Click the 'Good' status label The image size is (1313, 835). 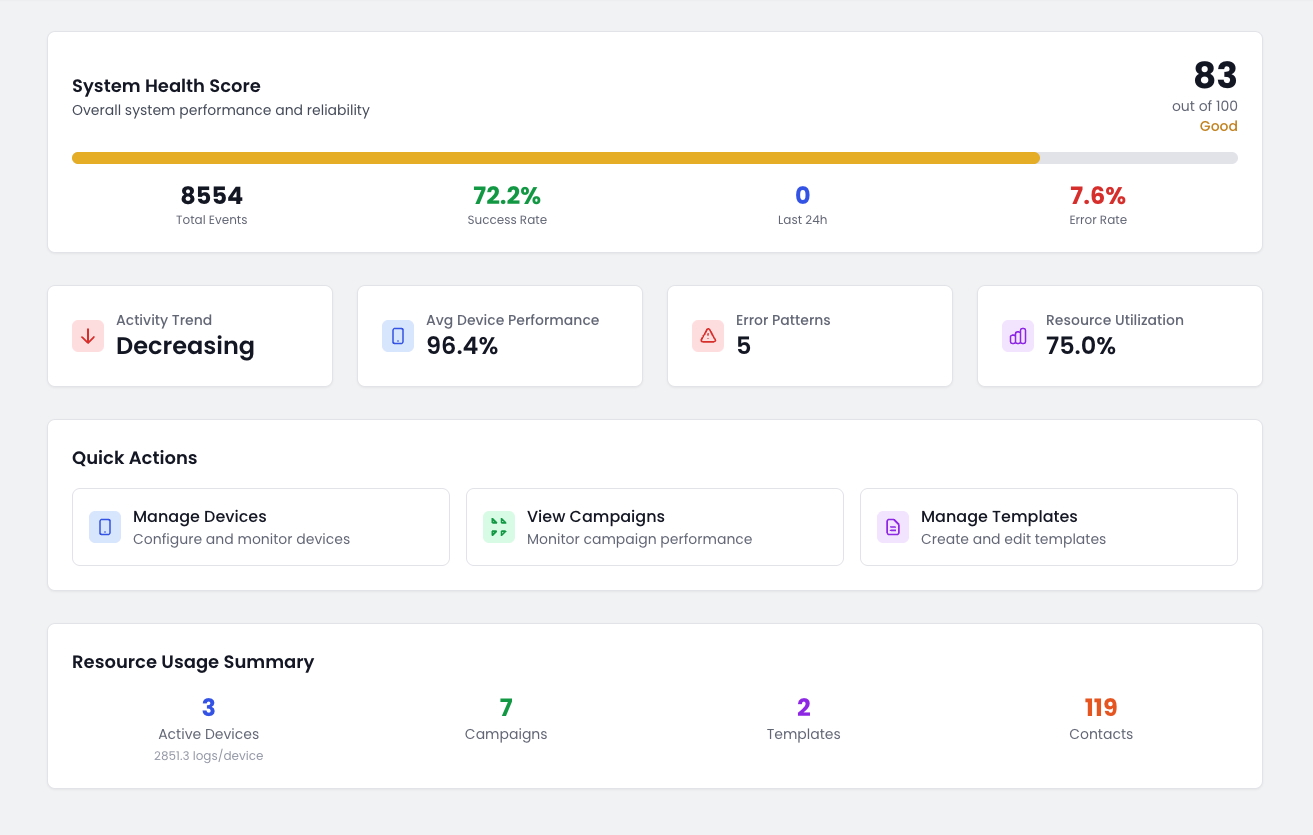[1218, 126]
